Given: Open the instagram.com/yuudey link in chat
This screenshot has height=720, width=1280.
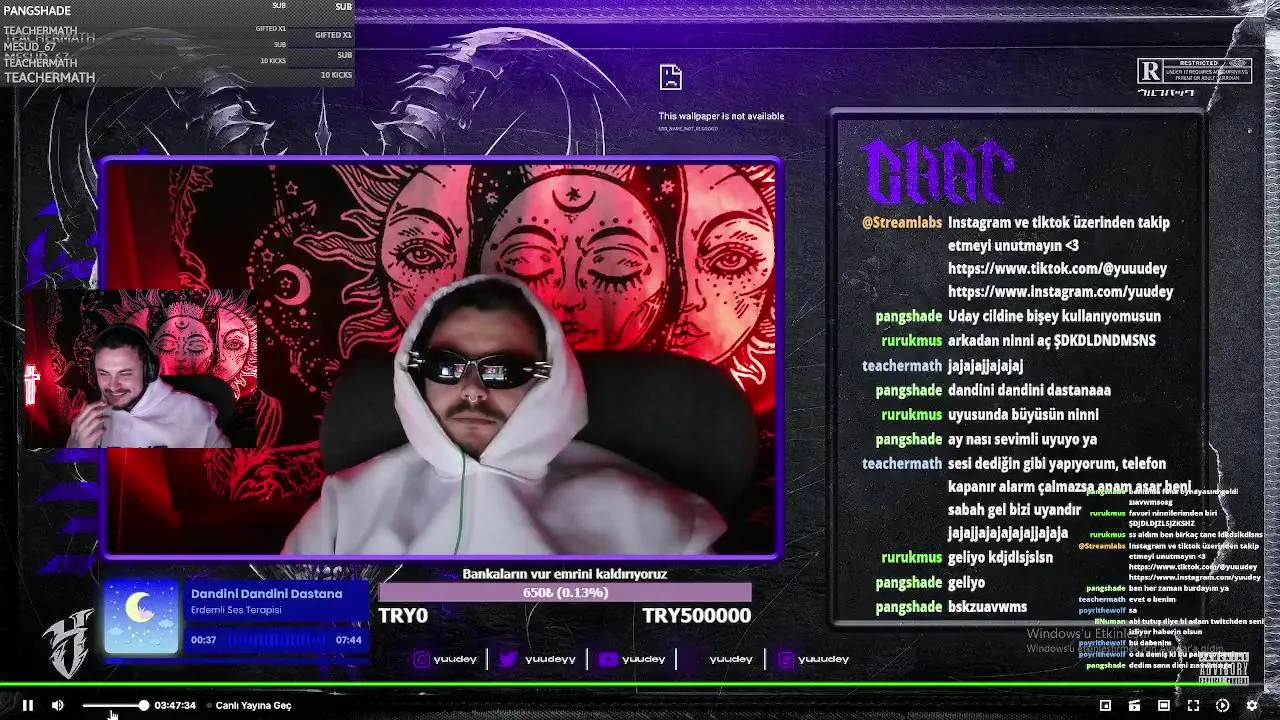Looking at the screenshot, I should [x=1060, y=292].
